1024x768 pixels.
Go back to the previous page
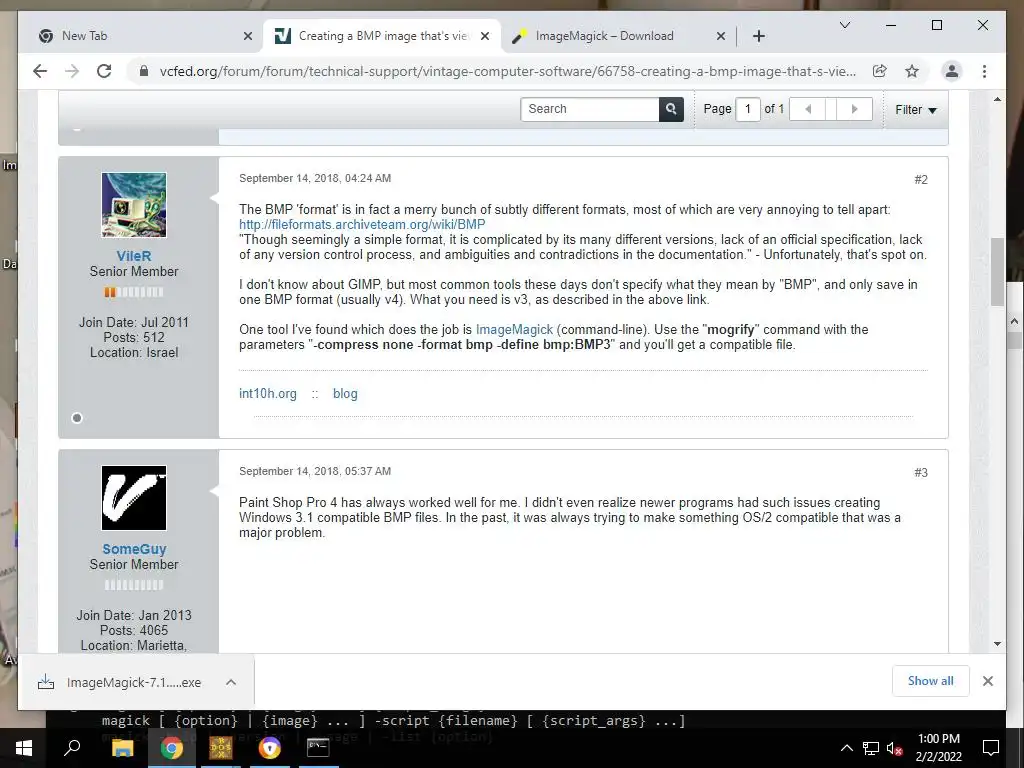tap(40, 71)
